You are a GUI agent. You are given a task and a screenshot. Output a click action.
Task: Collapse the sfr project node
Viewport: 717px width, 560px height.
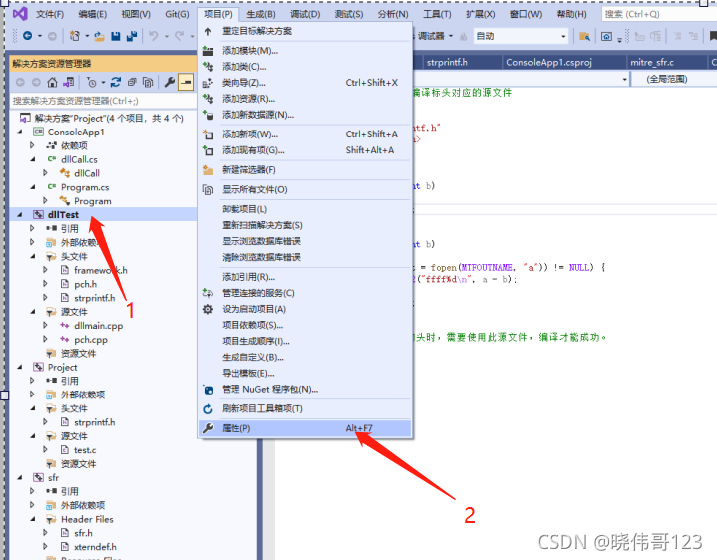click(20, 478)
